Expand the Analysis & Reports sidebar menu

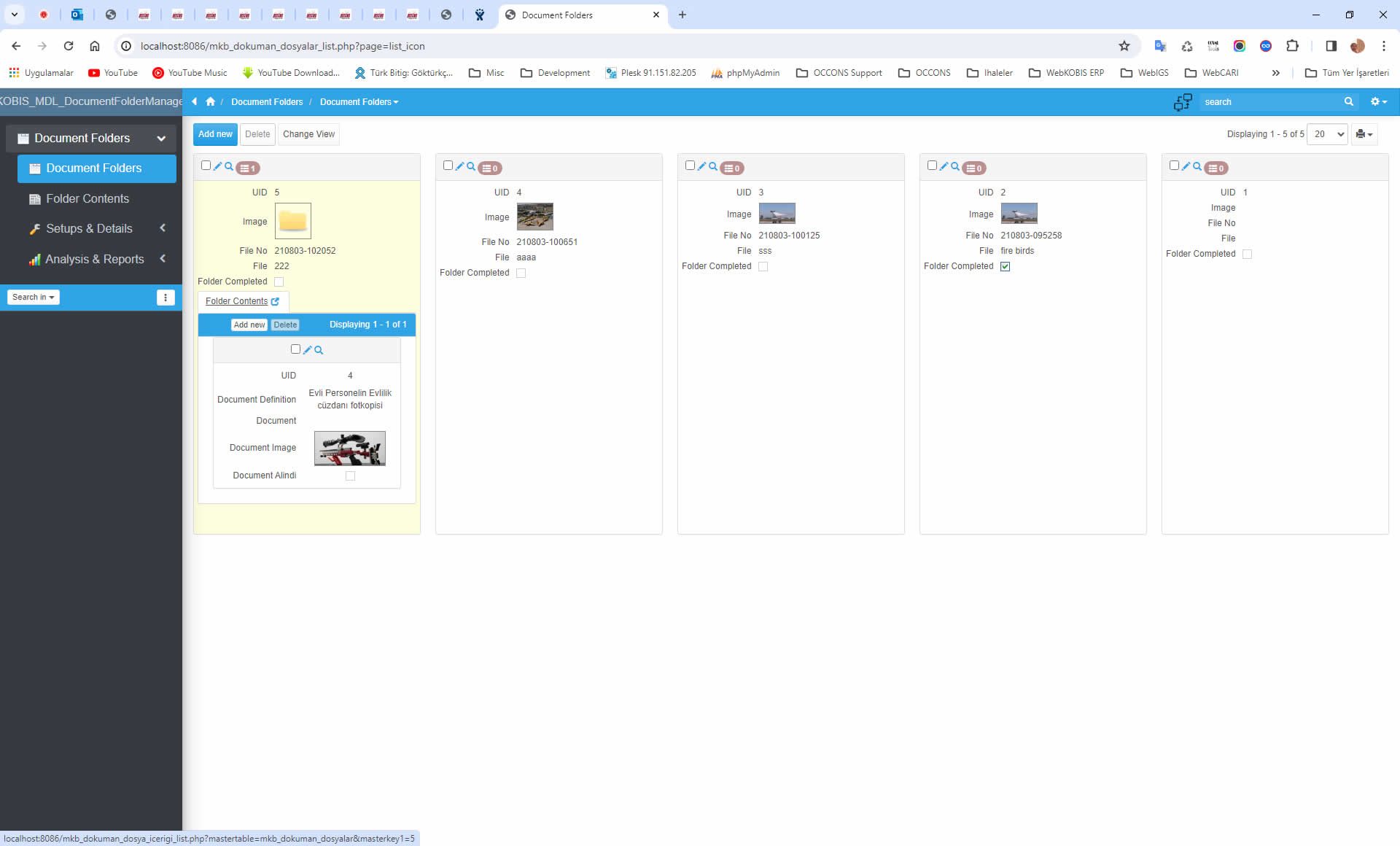(163, 259)
